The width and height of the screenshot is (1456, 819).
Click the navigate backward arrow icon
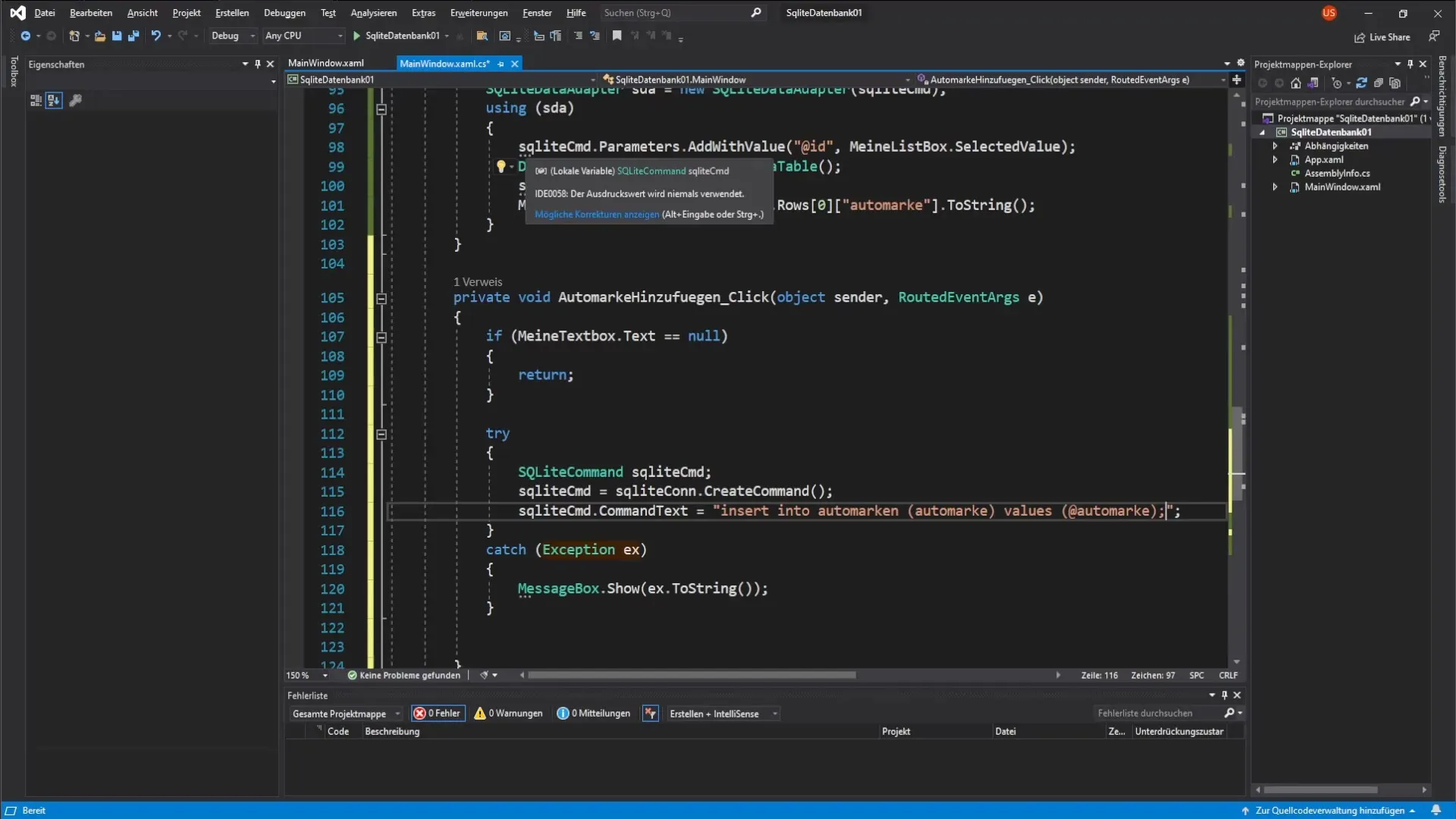[x=25, y=36]
